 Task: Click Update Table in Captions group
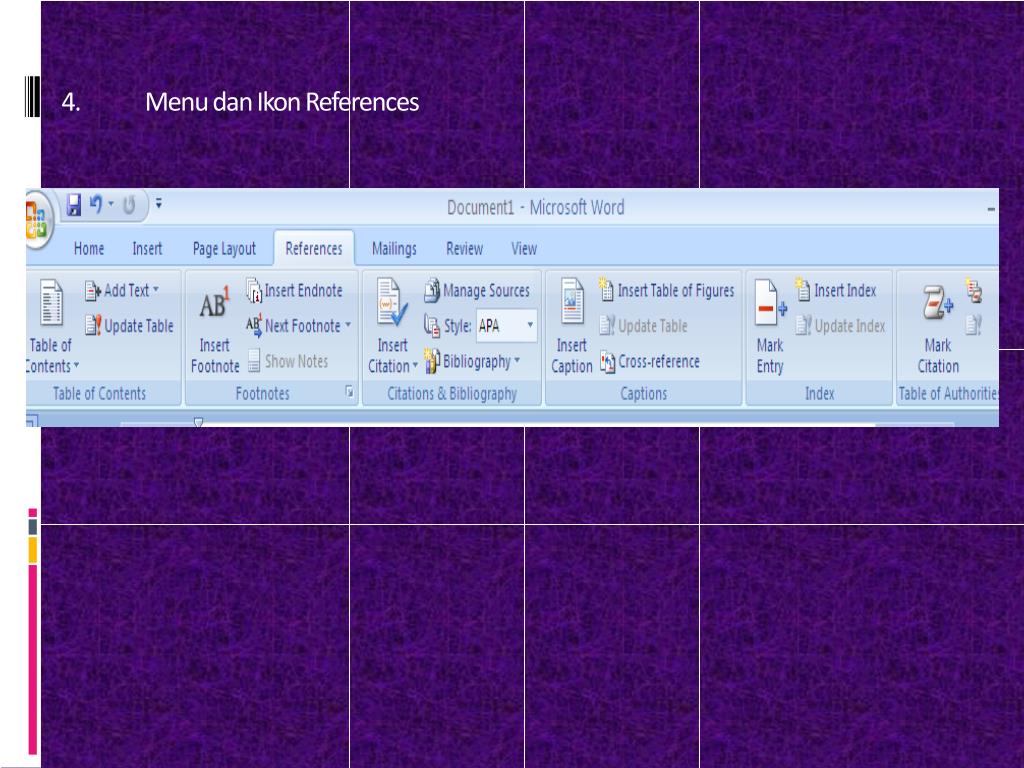point(644,325)
